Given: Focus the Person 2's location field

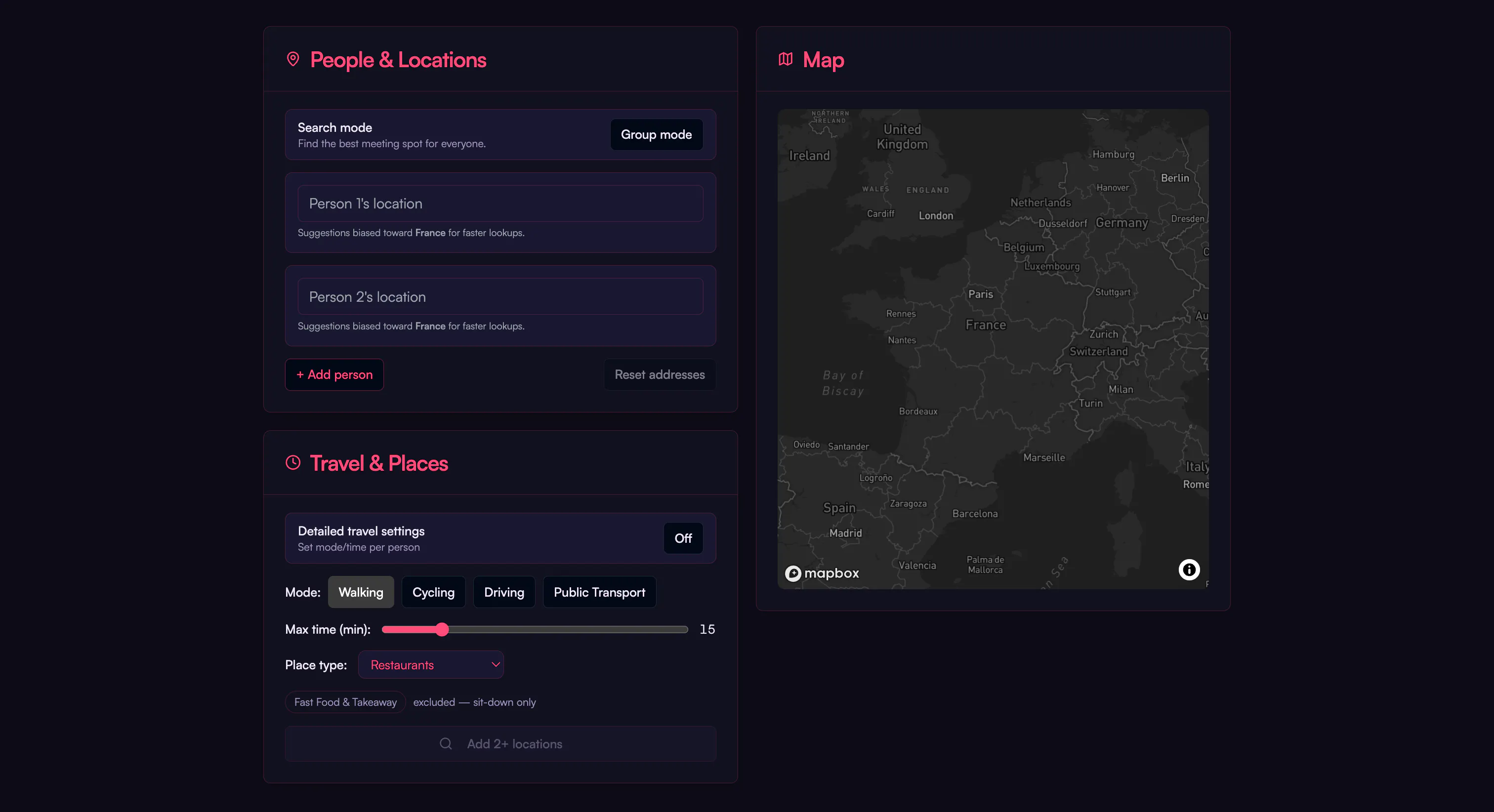Looking at the screenshot, I should (x=500, y=297).
